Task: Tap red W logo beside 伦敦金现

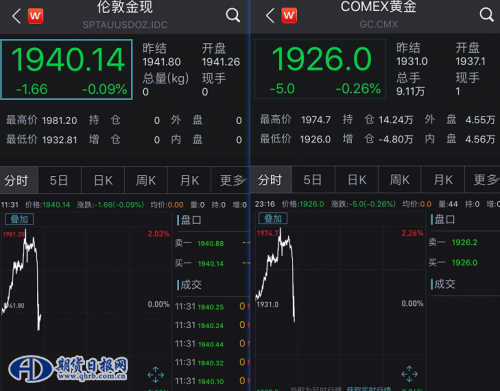Action: pos(35,16)
